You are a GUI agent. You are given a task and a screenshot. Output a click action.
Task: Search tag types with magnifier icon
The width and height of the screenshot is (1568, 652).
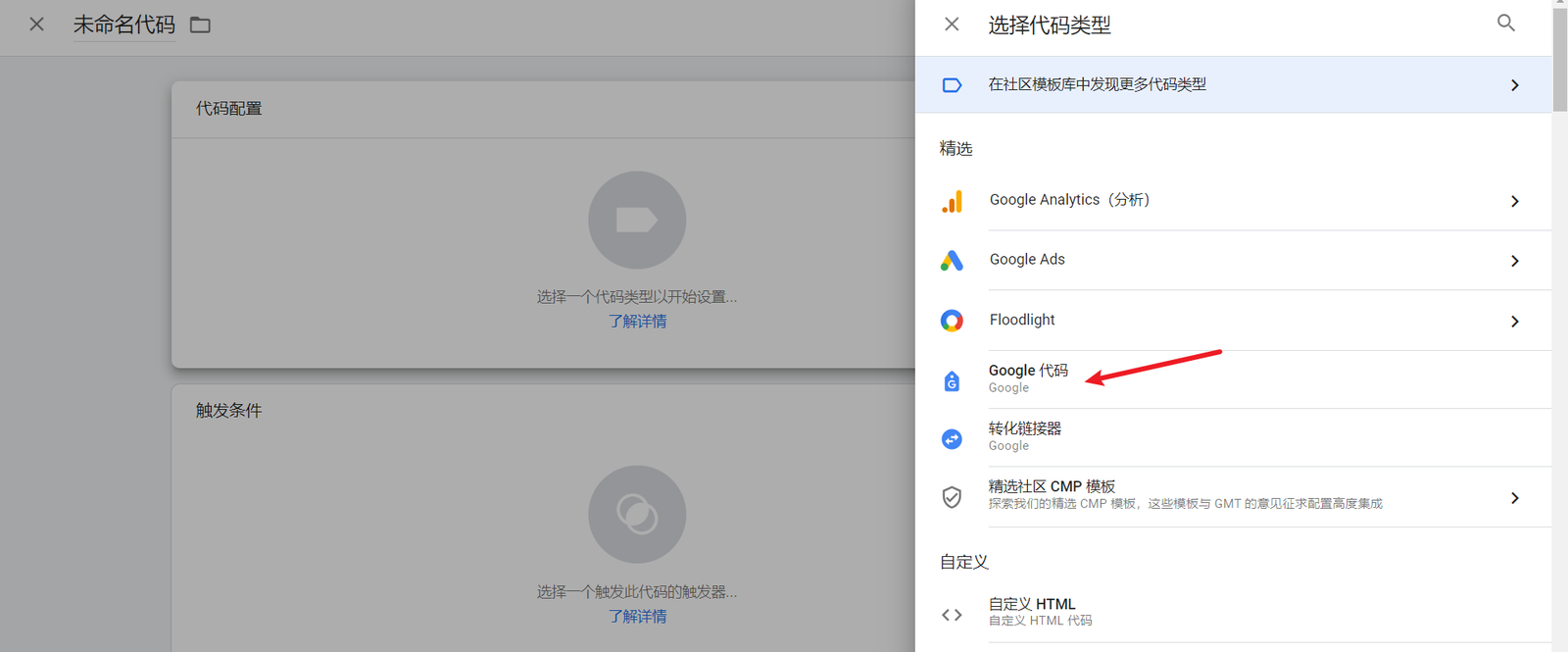pyautogui.click(x=1506, y=23)
